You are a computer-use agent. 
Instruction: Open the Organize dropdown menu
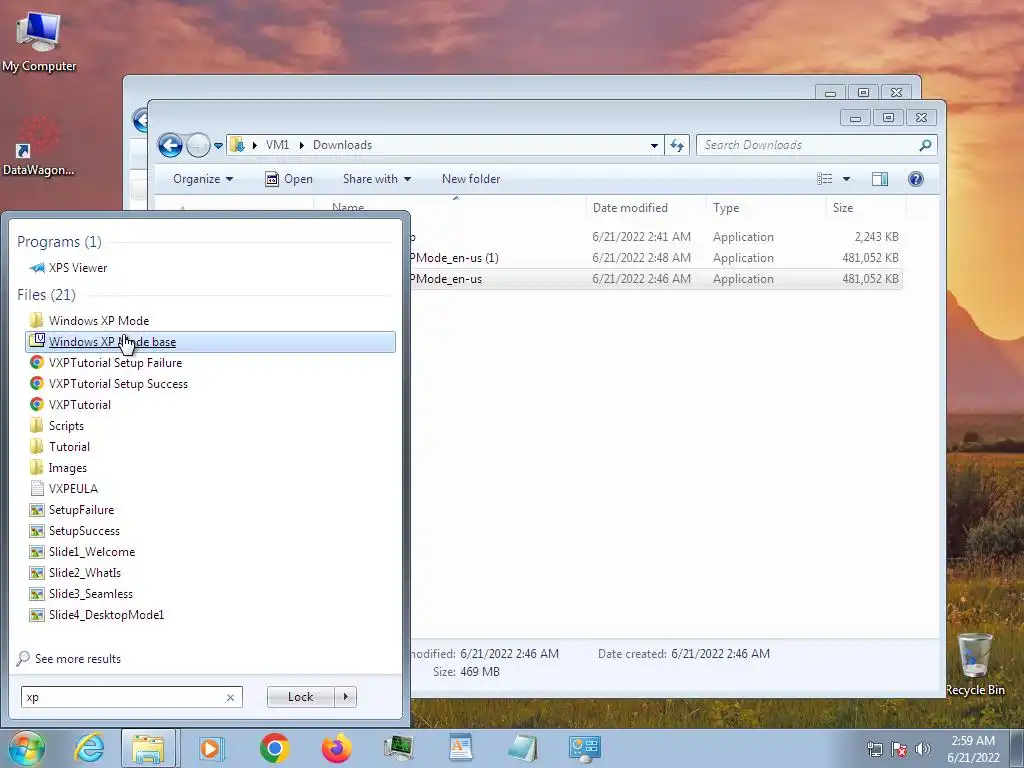pos(202,179)
